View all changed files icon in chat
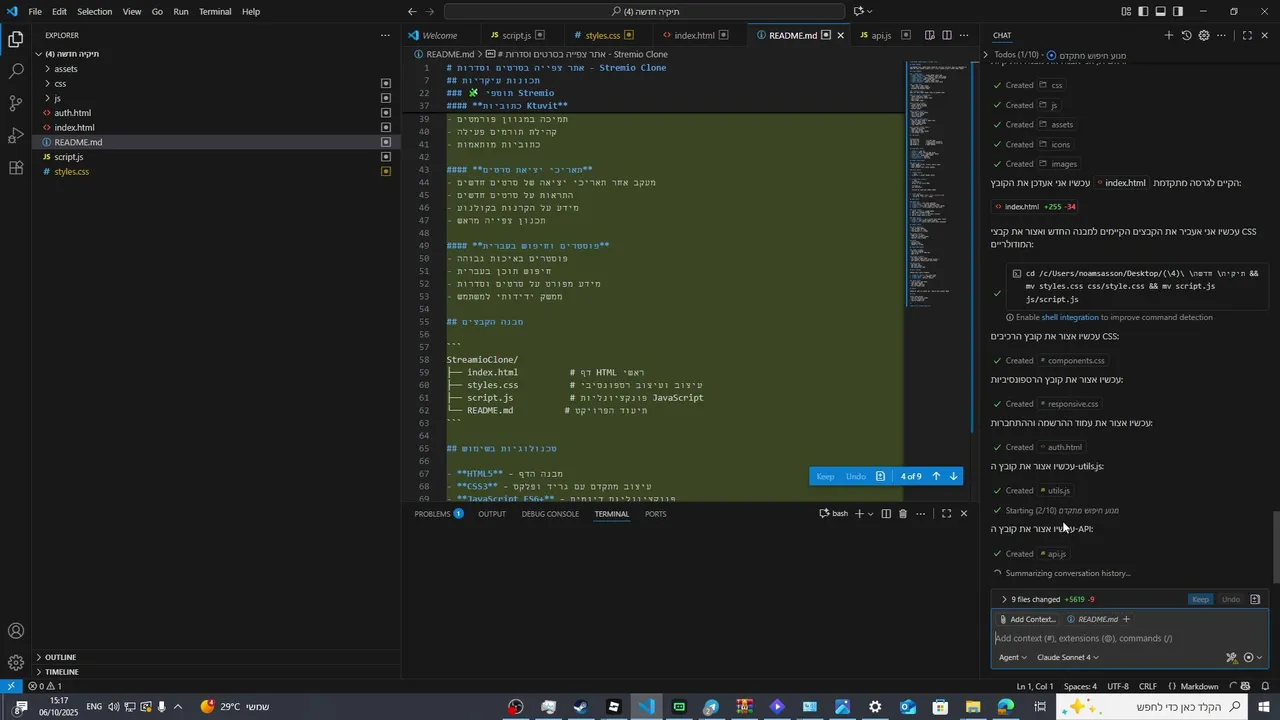This screenshot has height=720, width=1280. [x=1255, y=600]
